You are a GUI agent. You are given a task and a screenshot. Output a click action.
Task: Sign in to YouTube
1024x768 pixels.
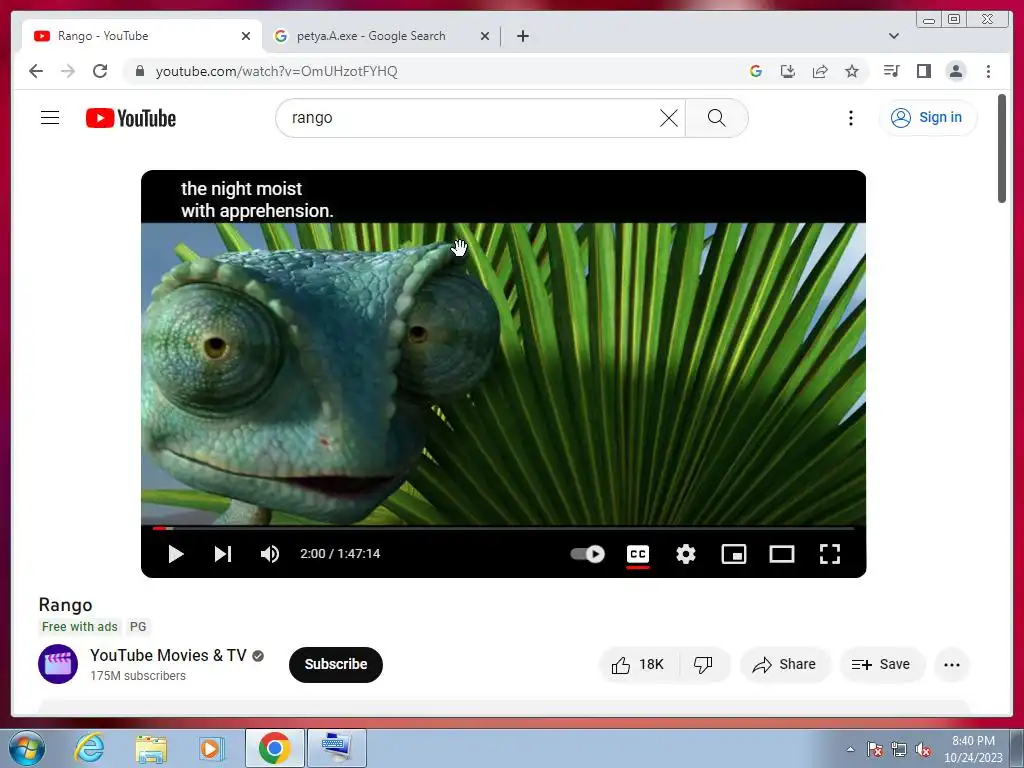click(x=928, y=118)
